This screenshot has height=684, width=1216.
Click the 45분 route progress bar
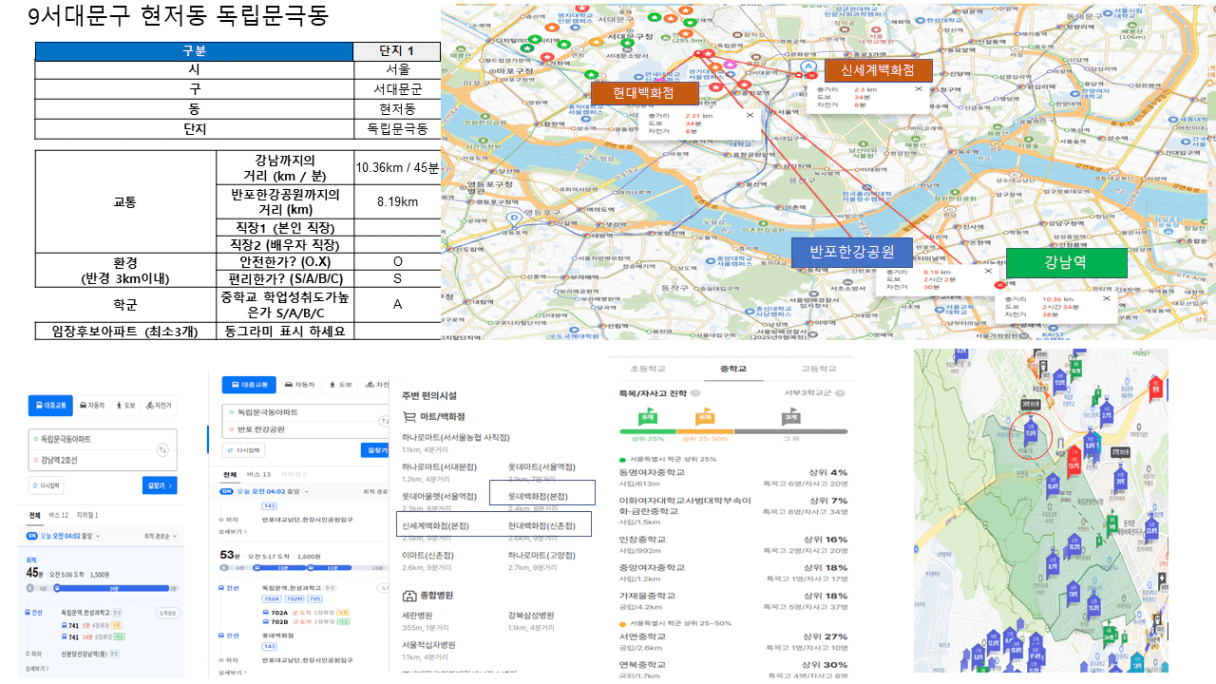tap(102, 588)
